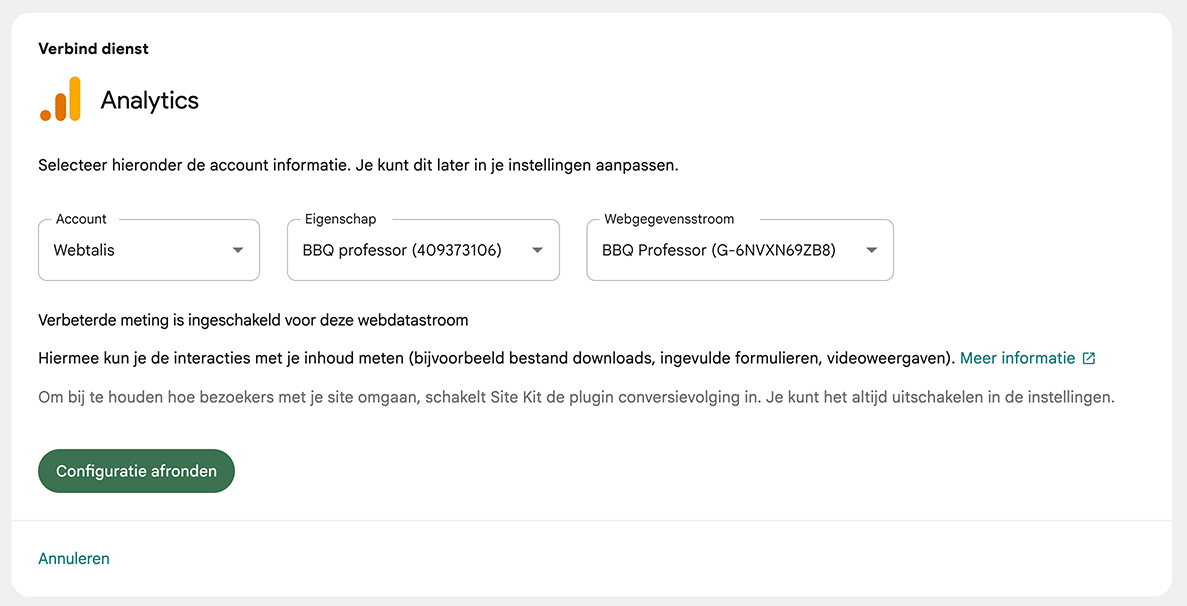Screen dimensions: 1187x606
Task: Click the BBQ professor (409373106) property field
Action: point(422,249)
